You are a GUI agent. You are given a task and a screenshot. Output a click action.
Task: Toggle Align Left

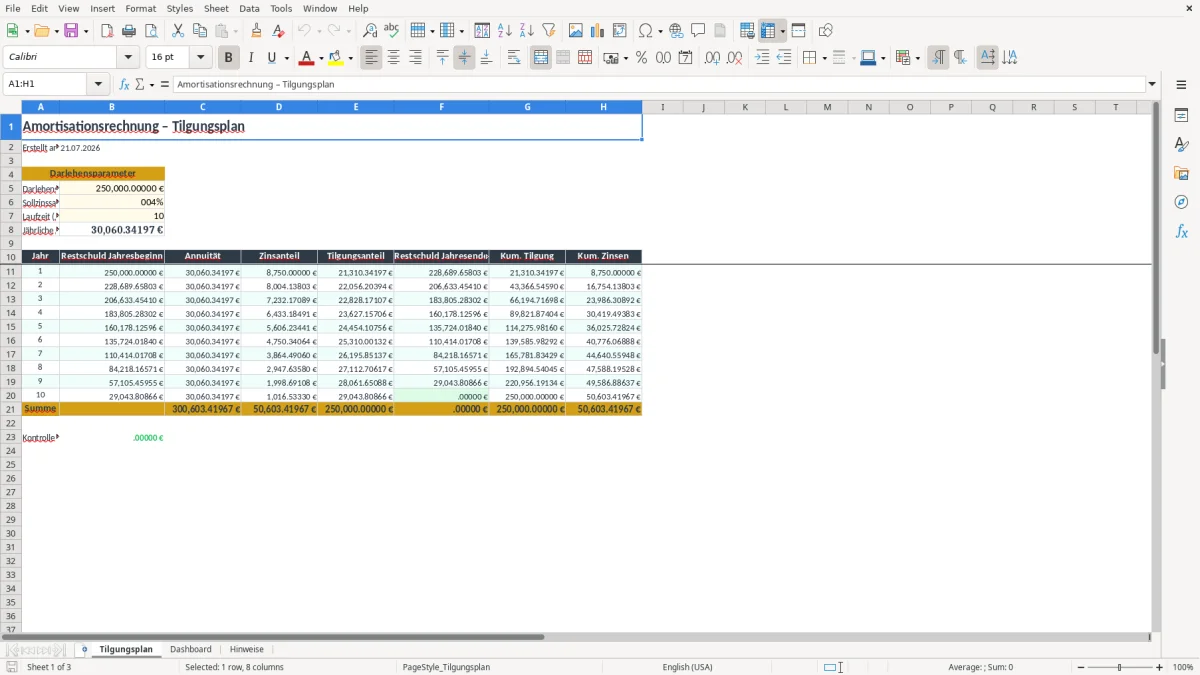pyautogui.click(x=371, y=58)
